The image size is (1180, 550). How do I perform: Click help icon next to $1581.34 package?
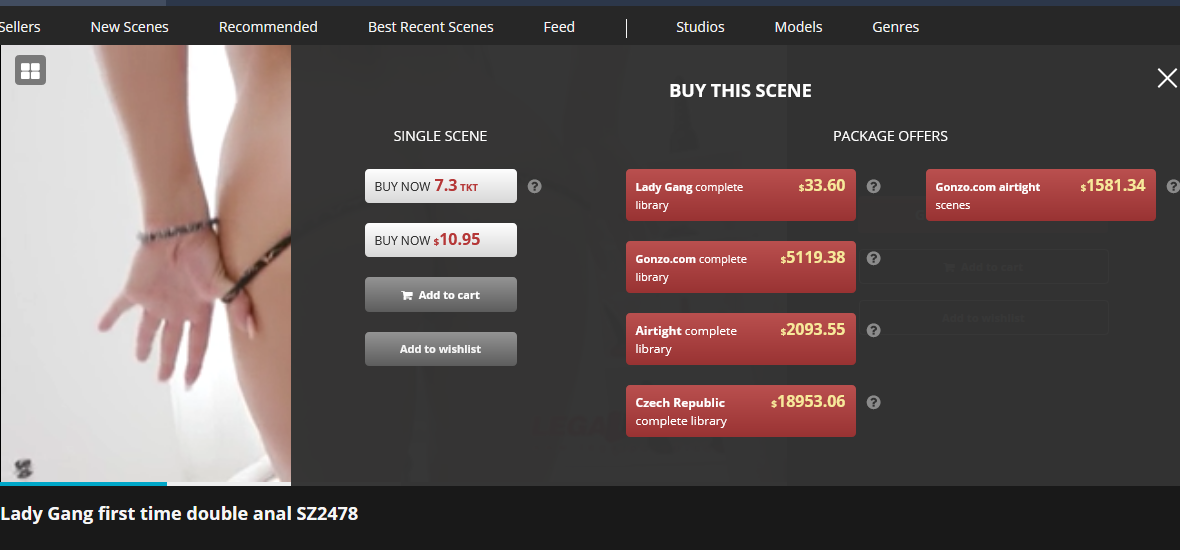(x=1173, y=186)
